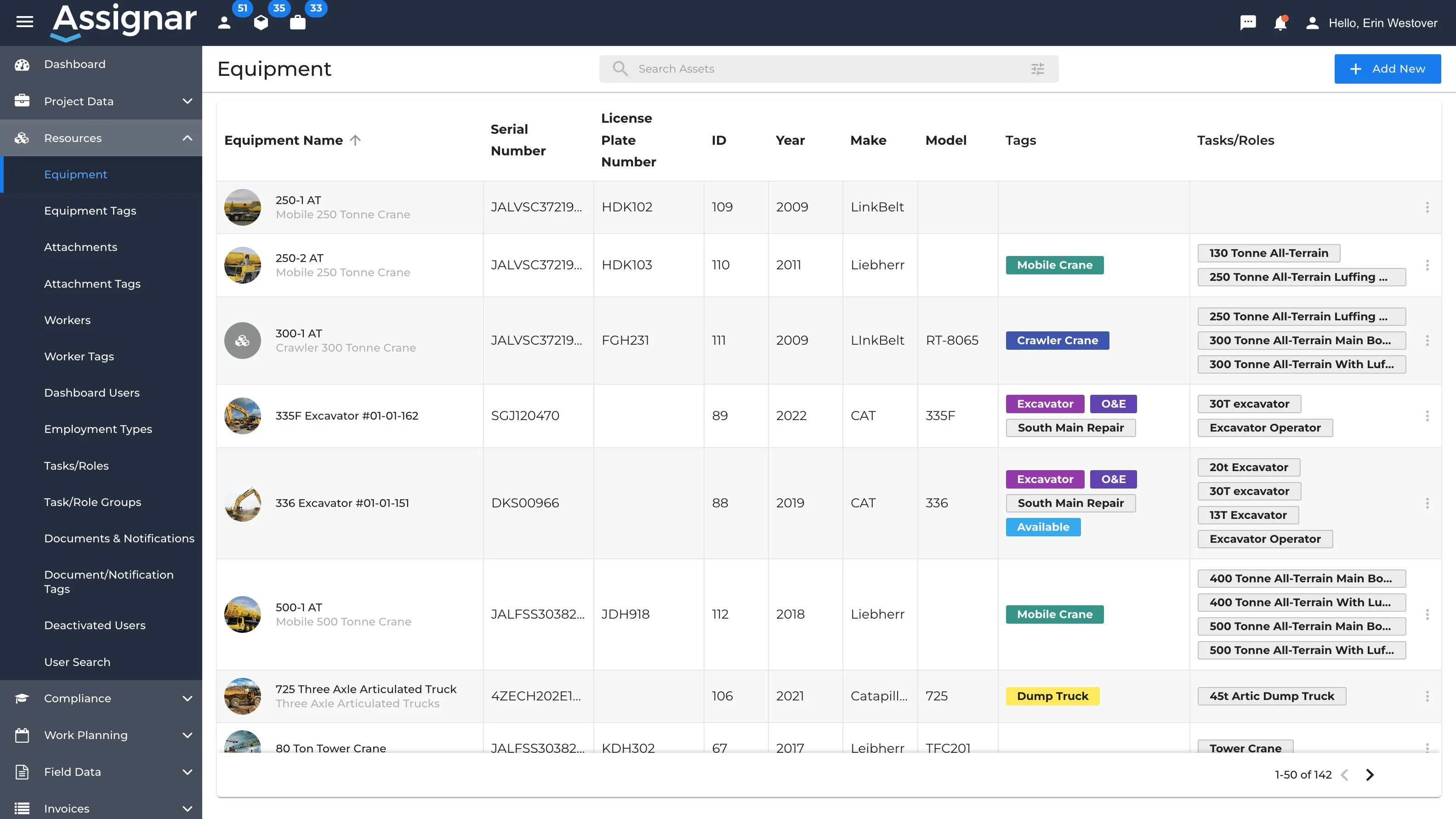Click license plate HDK103

627,265
